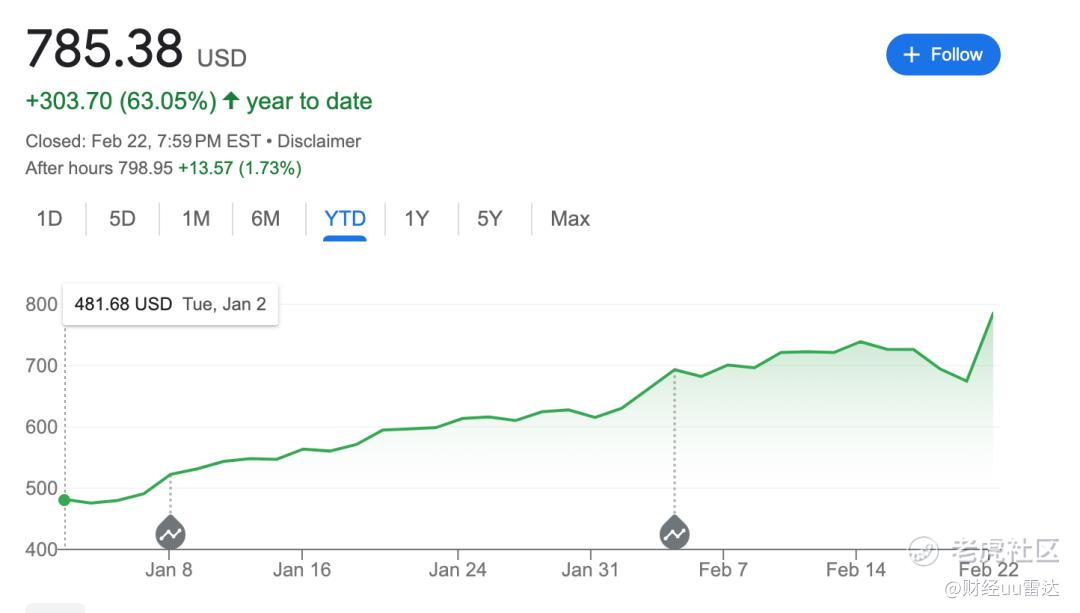Click the plus icon on Follow

pyautogui.click(x=911, y=55)
